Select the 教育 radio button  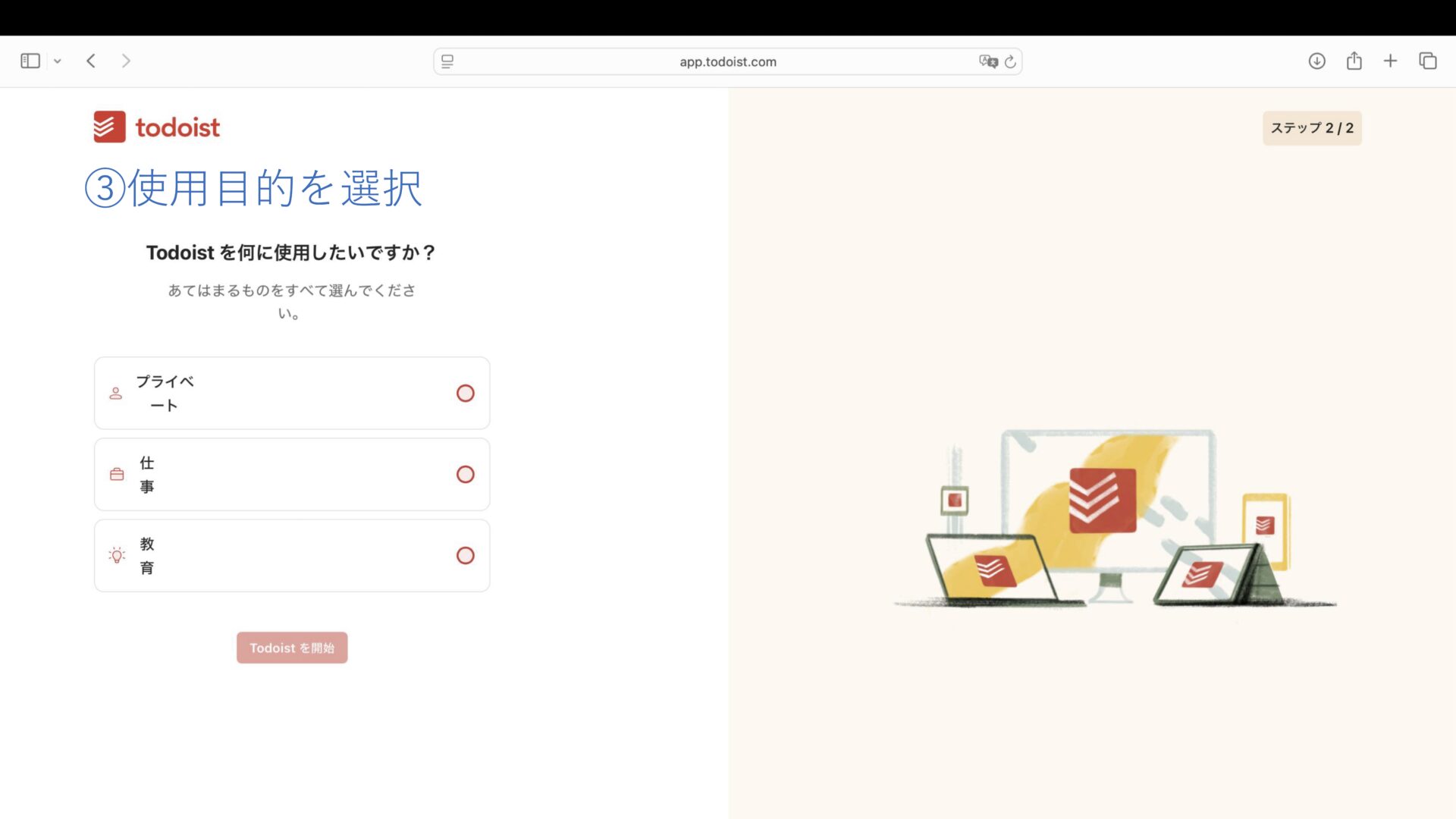point(465,556)
